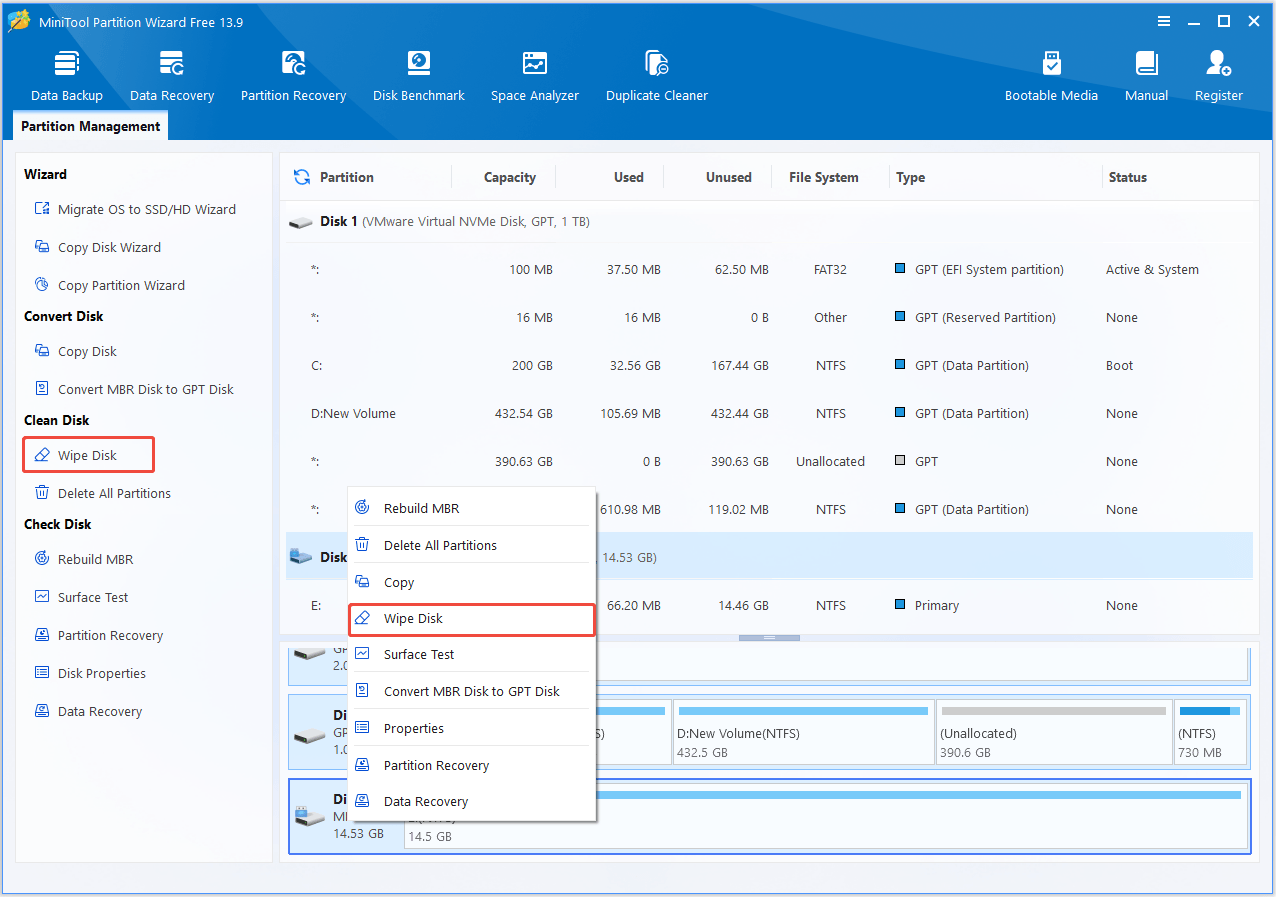
Task: Choose Surface Test in the context menu
Action: 471,654
